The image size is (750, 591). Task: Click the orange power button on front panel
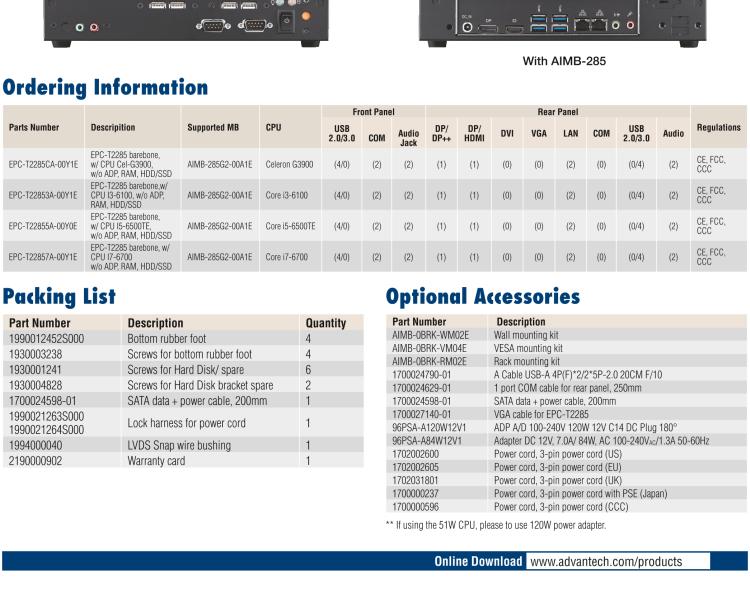(x=306, y=16)
